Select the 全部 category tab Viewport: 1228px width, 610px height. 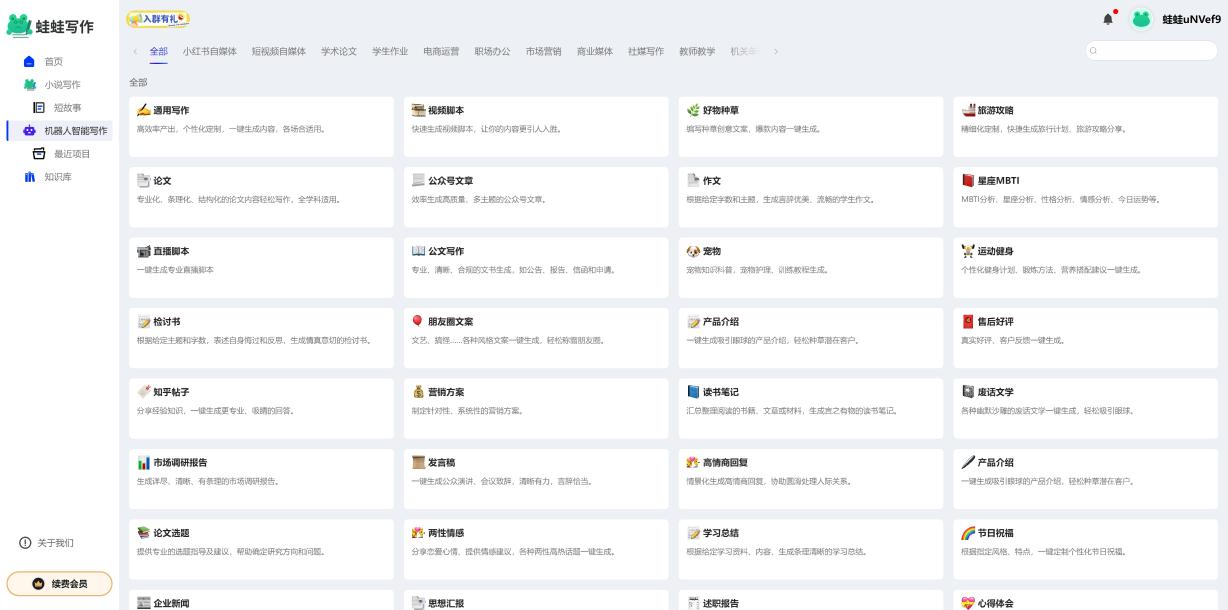point(158,51)
